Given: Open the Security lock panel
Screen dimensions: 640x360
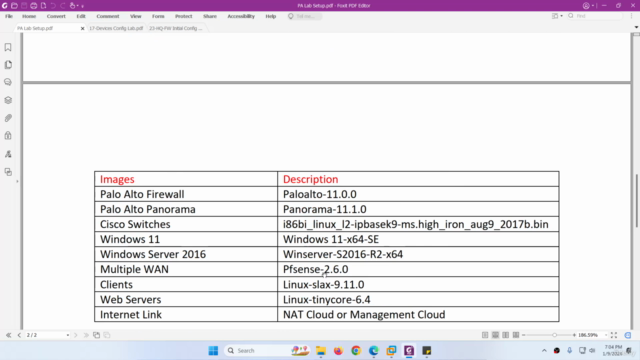Looking at the screenshot, I should [8, 136].
